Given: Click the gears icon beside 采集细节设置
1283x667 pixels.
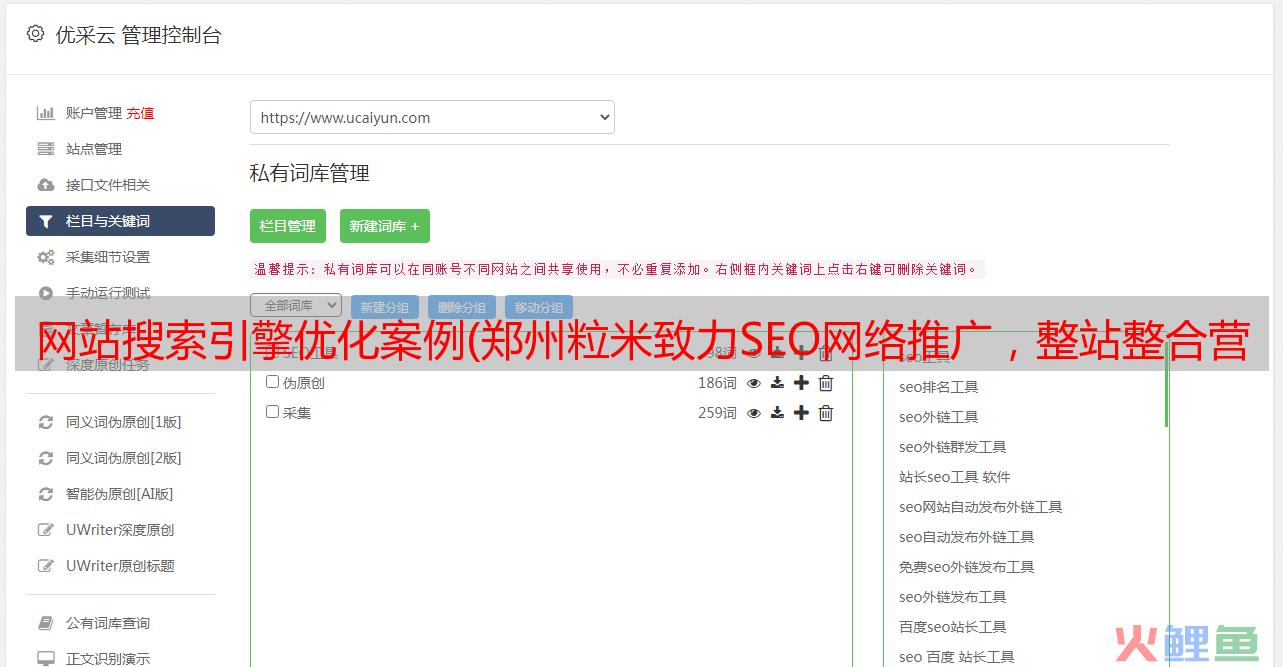Looking at the screenshot, I should pyautogui.click(x=46, y=257).
